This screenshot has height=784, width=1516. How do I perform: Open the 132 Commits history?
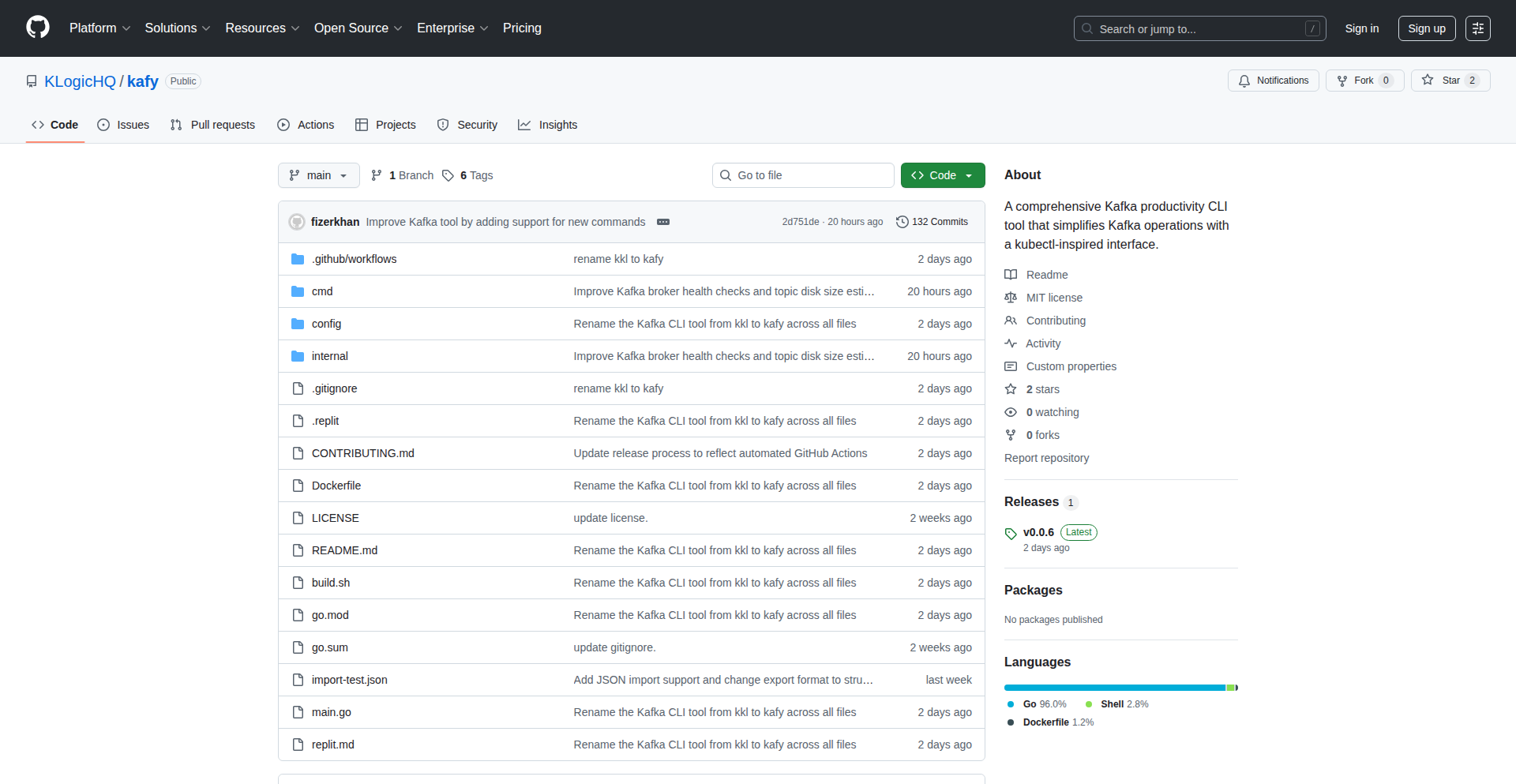pos(932,222)
